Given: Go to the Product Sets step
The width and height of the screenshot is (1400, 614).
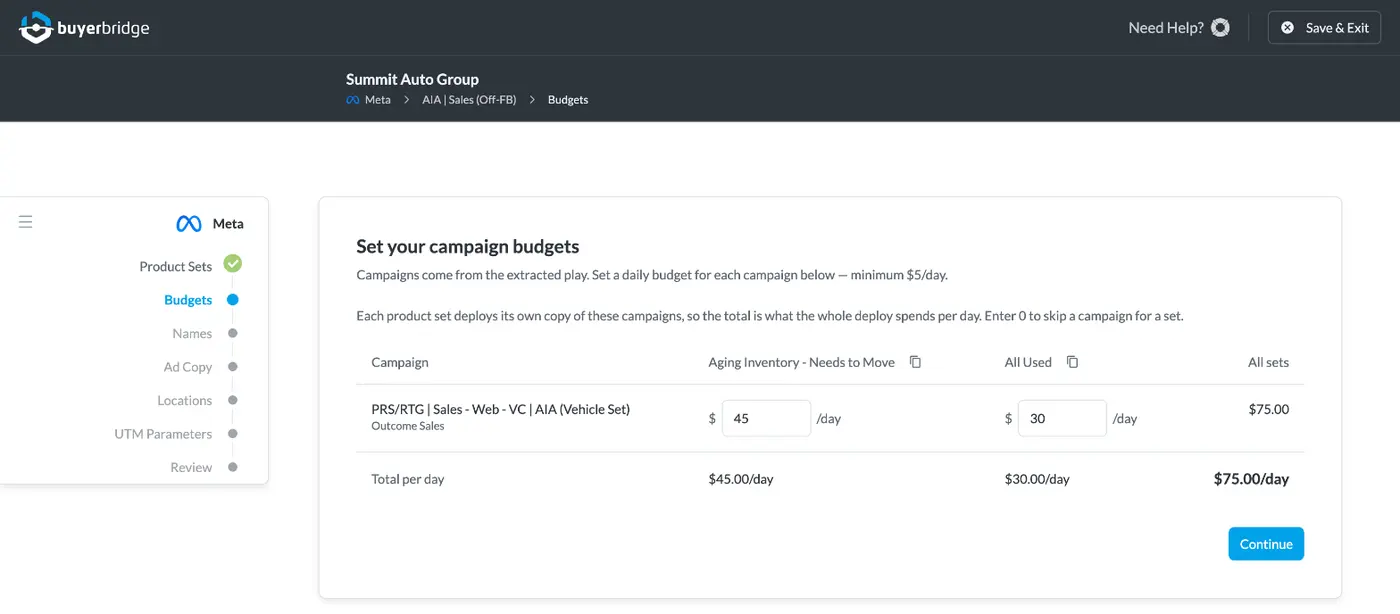Looking at the screenshot, I should (176, 266).
